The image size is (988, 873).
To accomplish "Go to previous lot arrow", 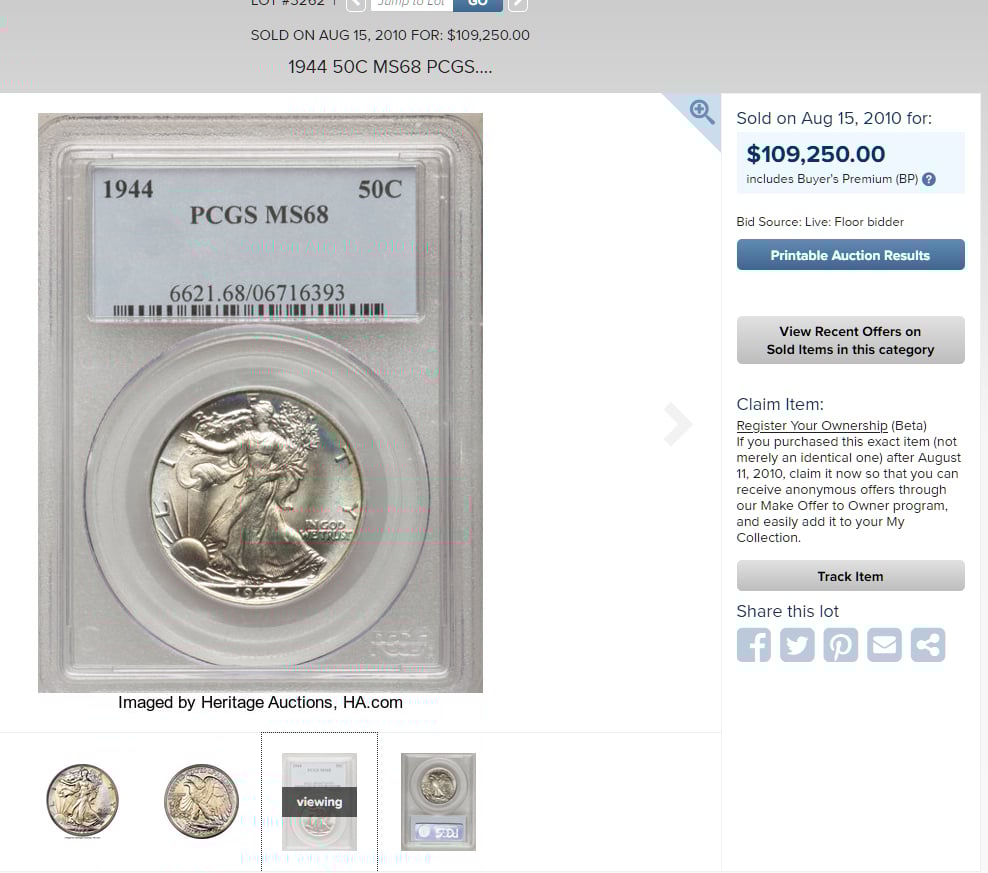I will pos(355,4).
